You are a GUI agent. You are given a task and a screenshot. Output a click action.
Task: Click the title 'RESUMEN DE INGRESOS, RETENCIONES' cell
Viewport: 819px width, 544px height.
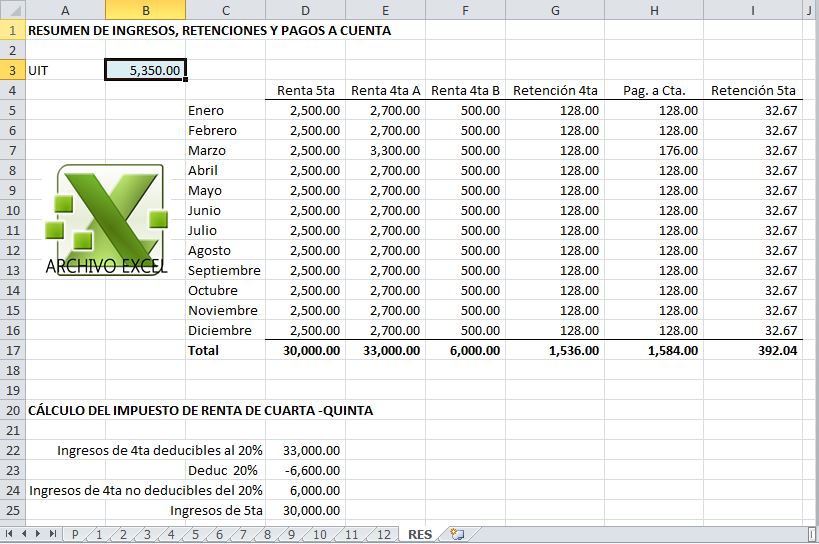209,30
